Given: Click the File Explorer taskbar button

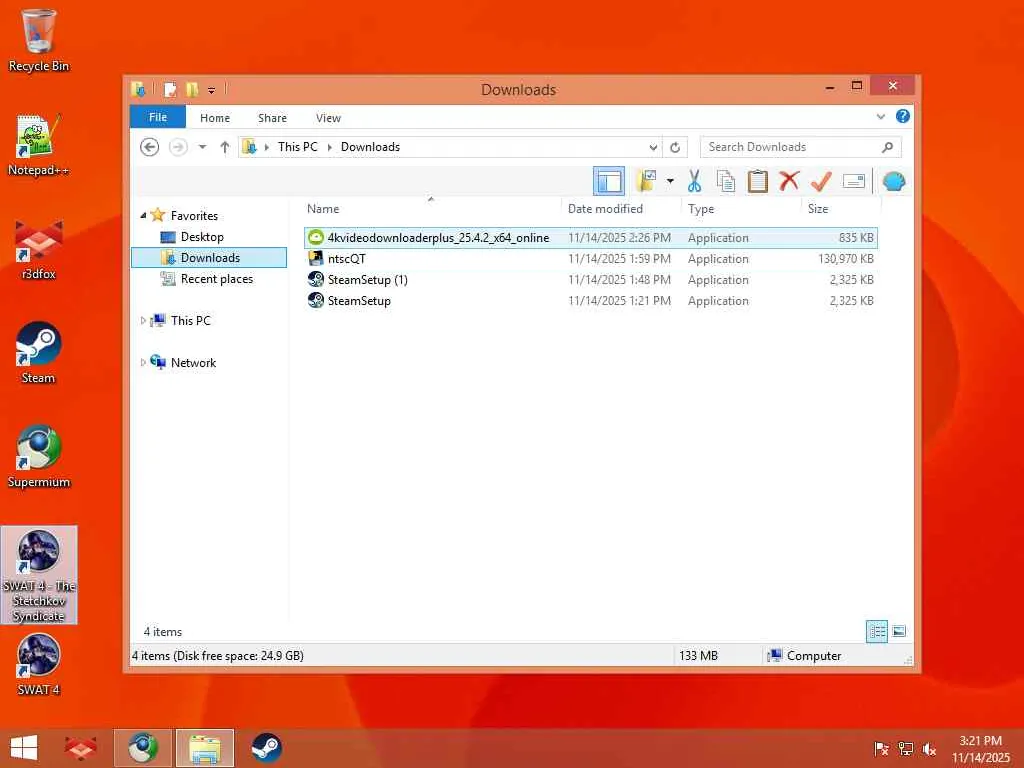Looking at the screenshot, I should point(204,748).
